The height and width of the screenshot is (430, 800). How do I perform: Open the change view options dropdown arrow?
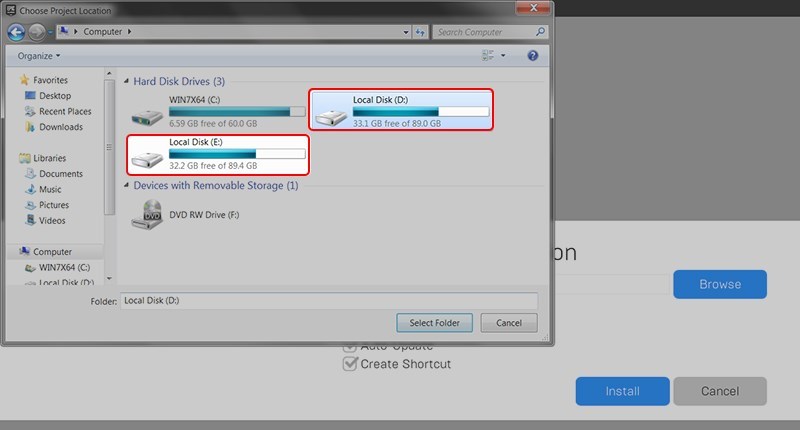[x=503, y=56]
